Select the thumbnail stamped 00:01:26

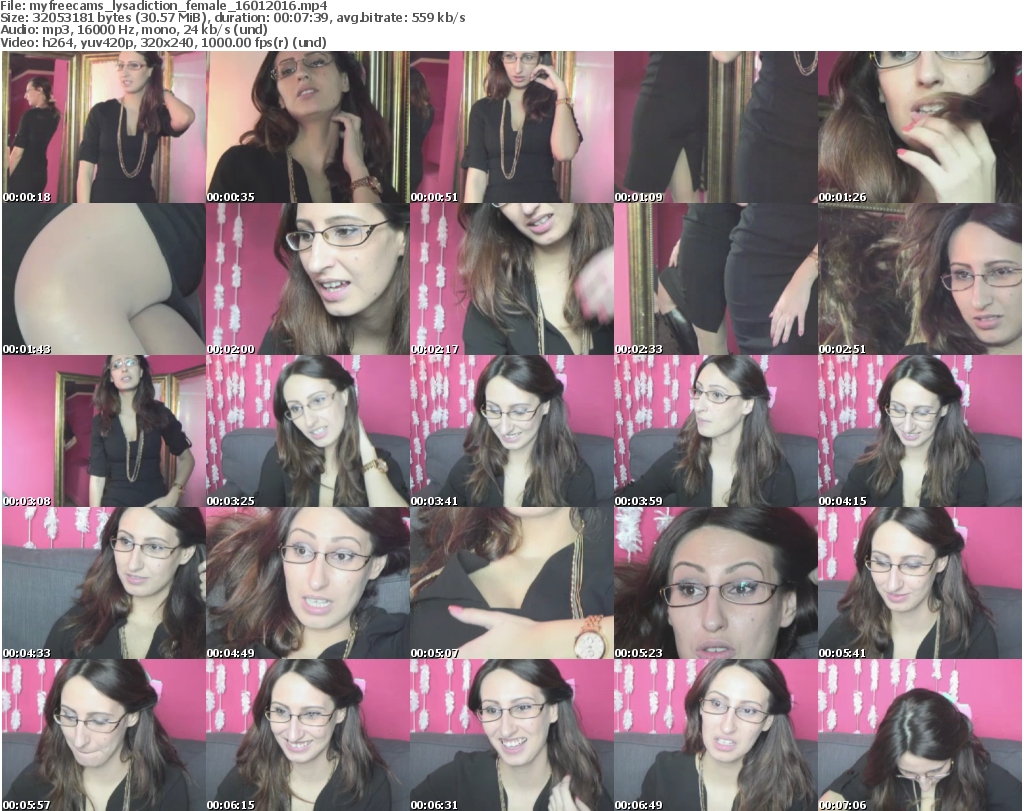click(920, 127)
